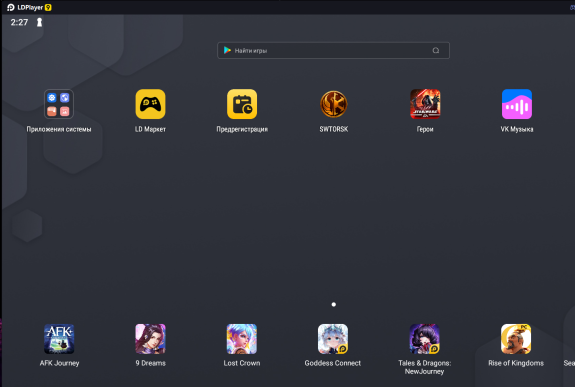Click the SWTORSK label text
Image resolution: width=575 pixels, height=387 pixels.
(x=334, y=129)
